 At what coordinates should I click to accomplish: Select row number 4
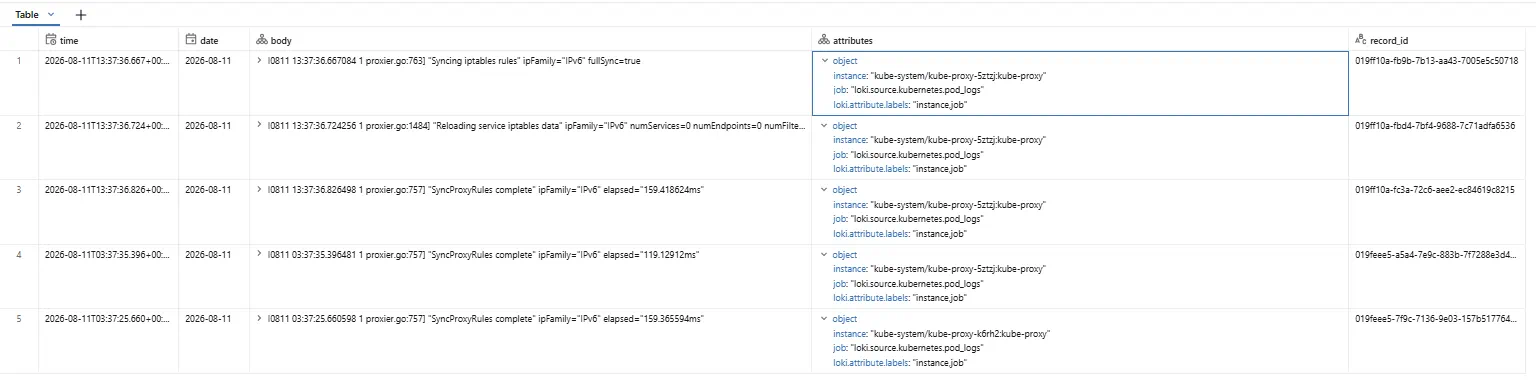(18, 255)
